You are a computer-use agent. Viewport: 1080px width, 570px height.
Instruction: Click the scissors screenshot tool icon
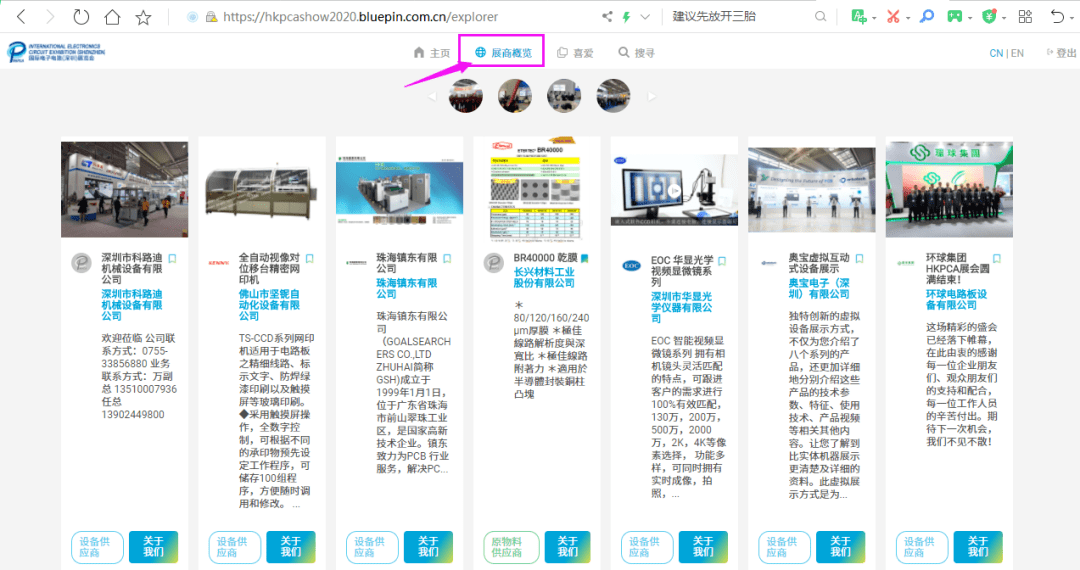coord(893,17)
